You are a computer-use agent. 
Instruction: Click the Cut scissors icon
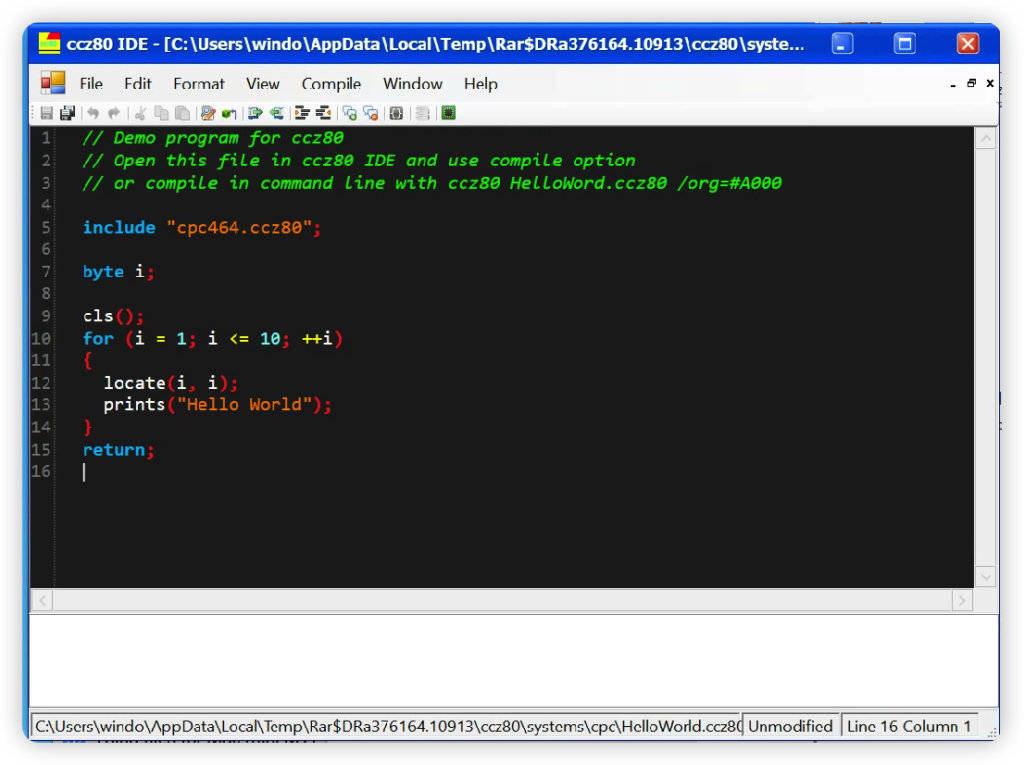tap(141, 113)
